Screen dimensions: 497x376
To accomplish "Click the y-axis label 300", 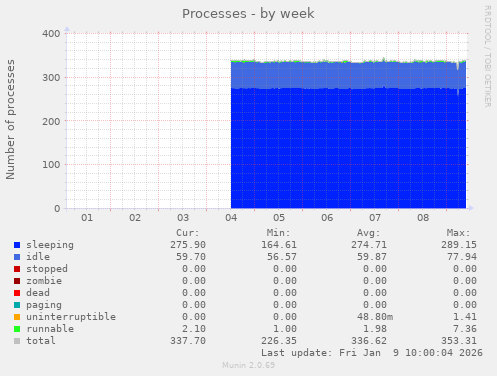I will pos(51,78).
